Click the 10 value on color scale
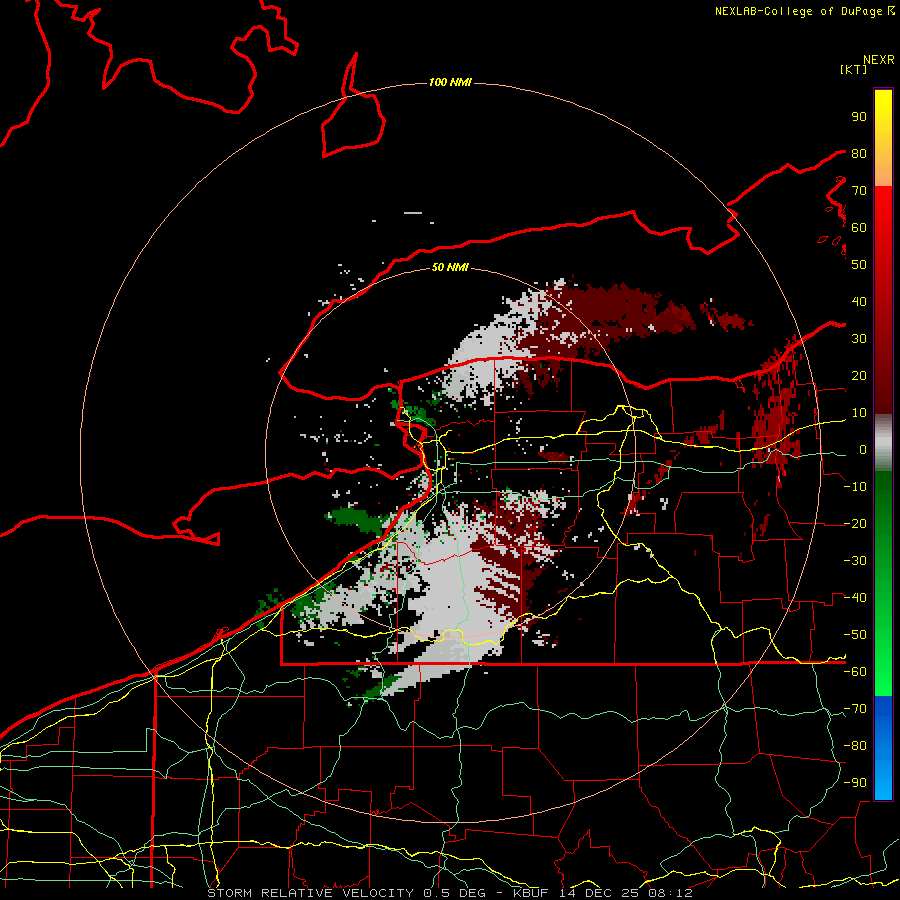Screen dimensions: 900x900 pos(859,413)
